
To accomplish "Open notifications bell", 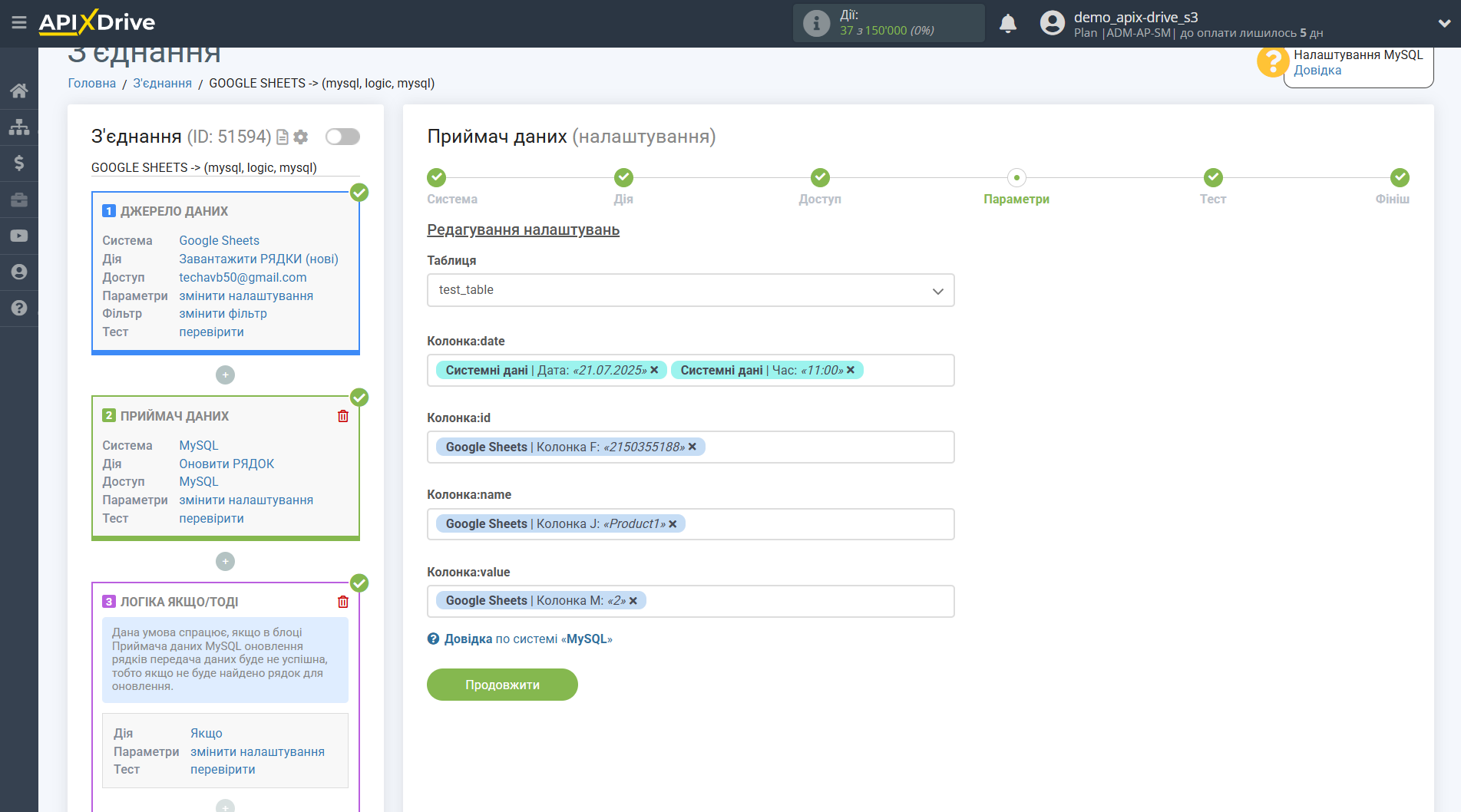I will (1008, 23).
